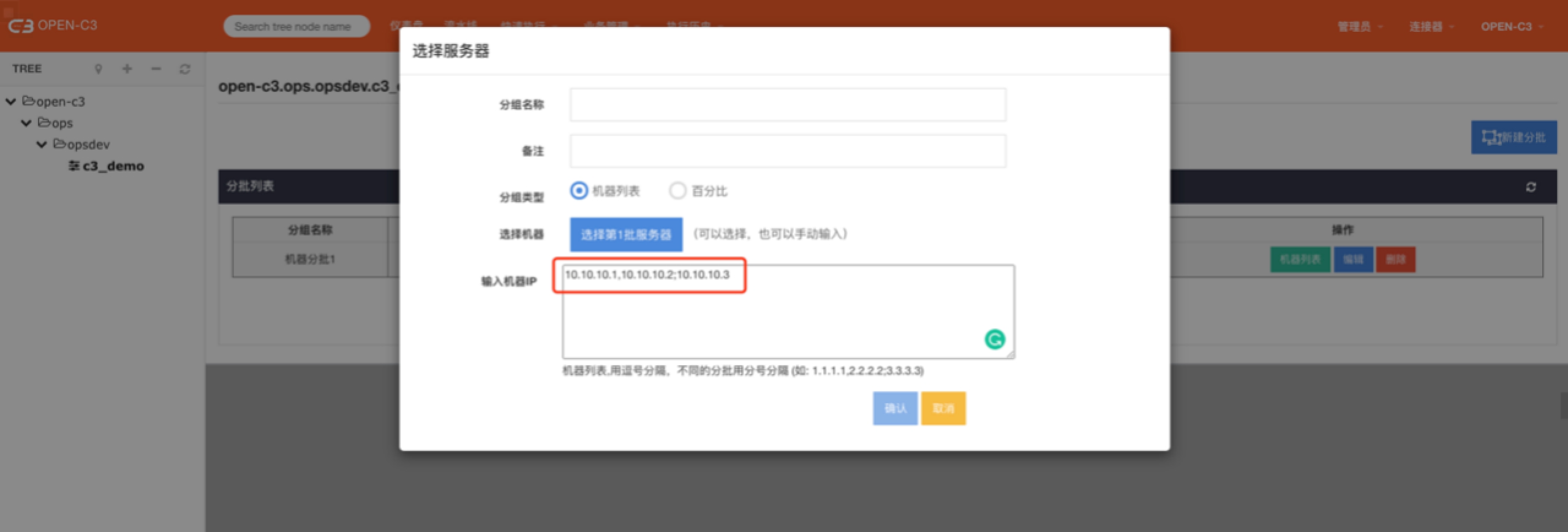Select the 百分比 radio option
The image size is (1568, 532).
tap(677, 191)
